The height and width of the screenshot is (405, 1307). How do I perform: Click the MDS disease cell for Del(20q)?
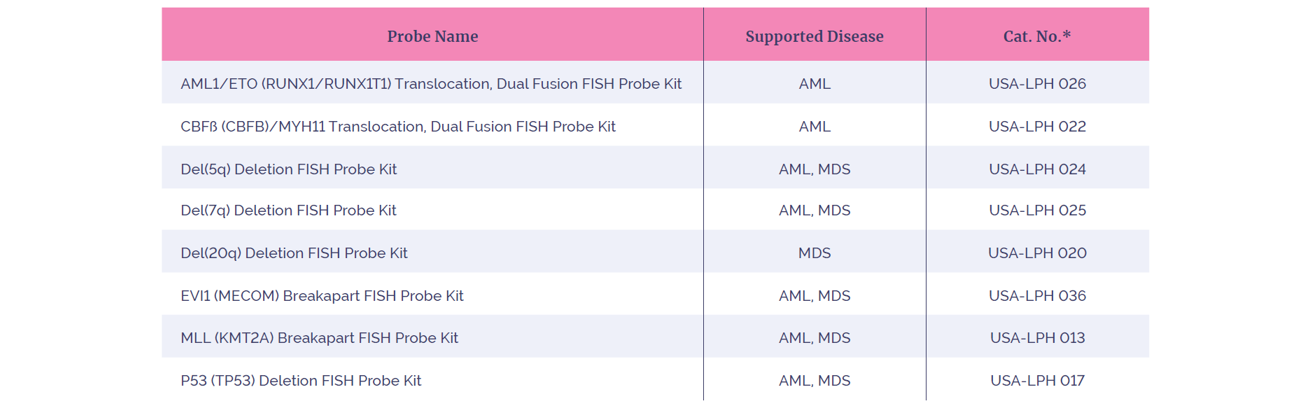(814, 254)
